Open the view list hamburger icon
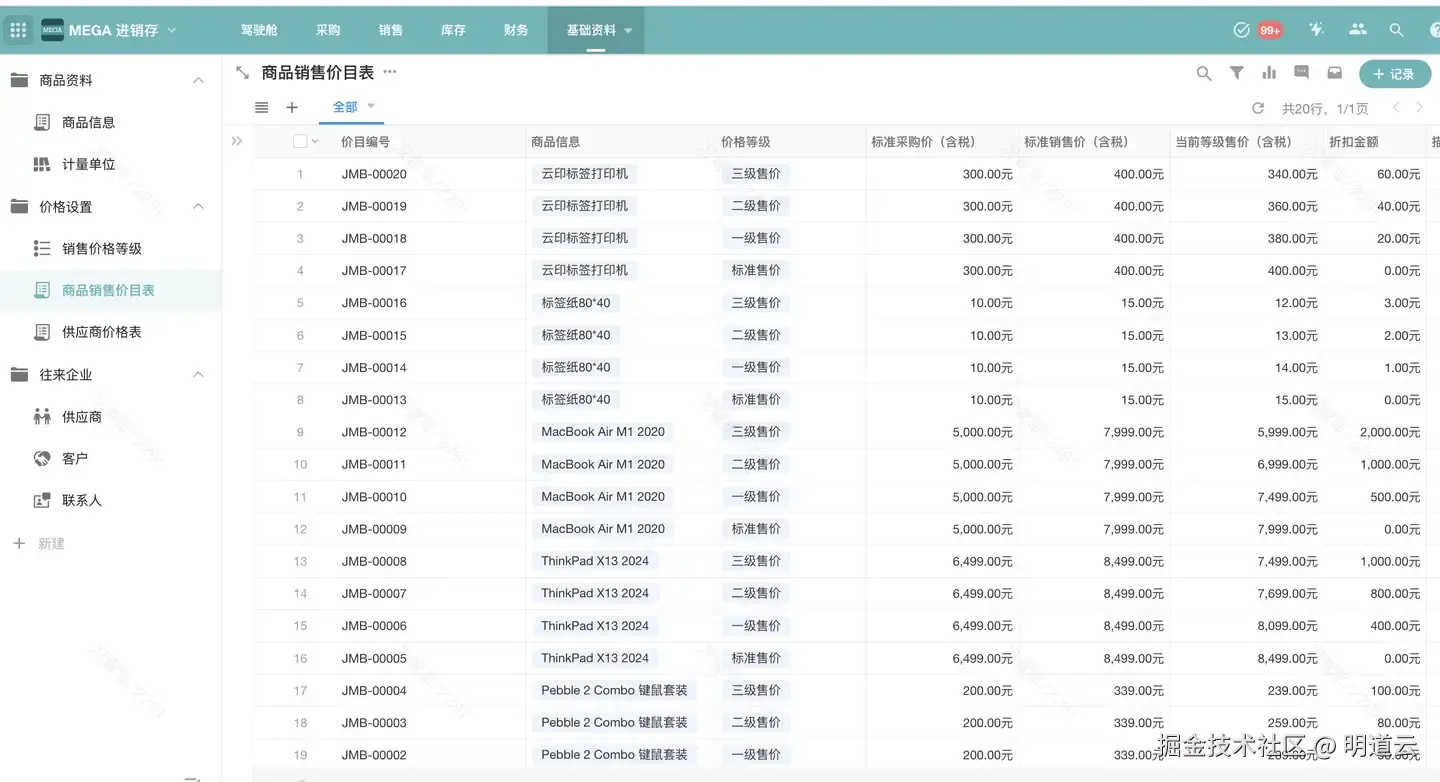Viewport: 1440px width, 782px height. (x=261, y=107)
